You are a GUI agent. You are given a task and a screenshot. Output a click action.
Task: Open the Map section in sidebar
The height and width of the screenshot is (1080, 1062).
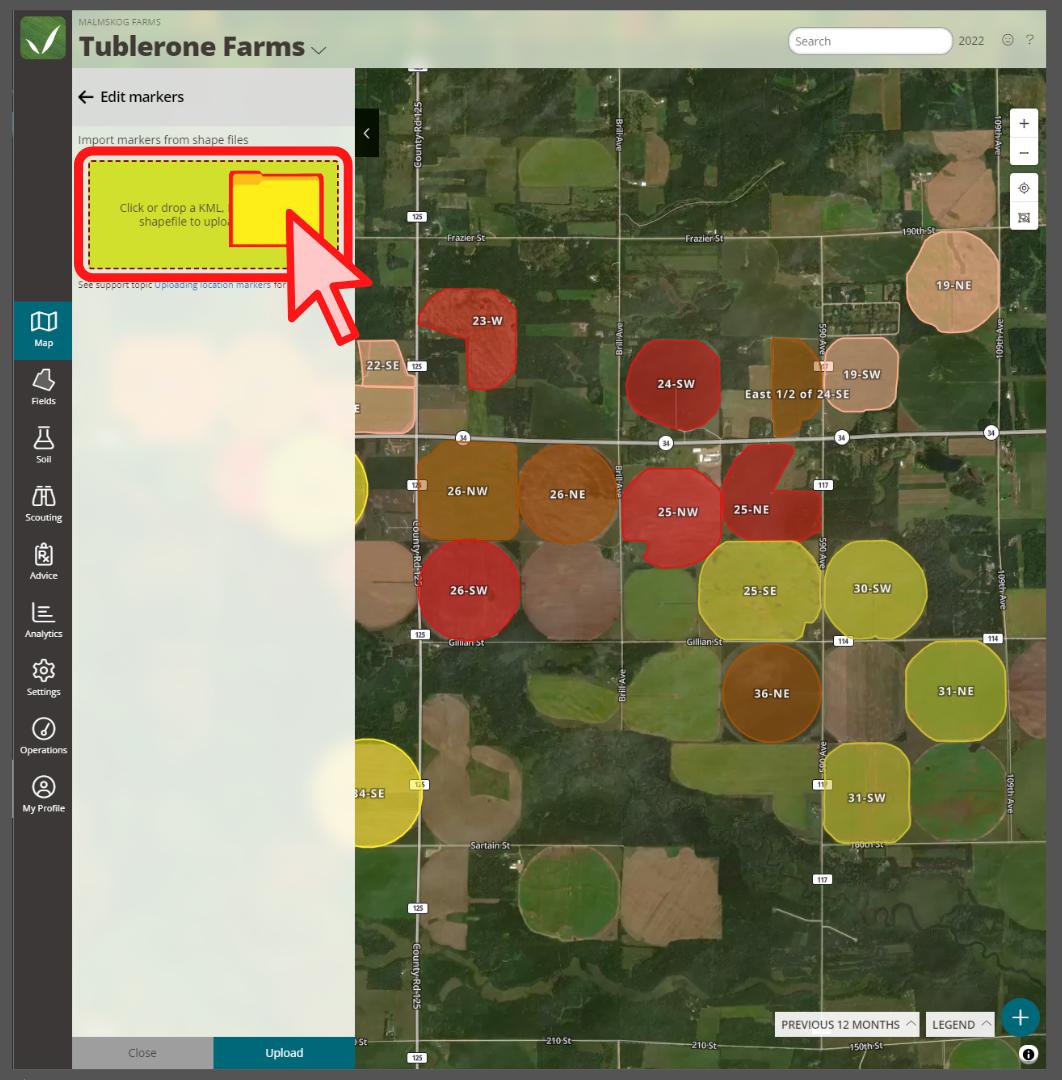pos(43,330)
